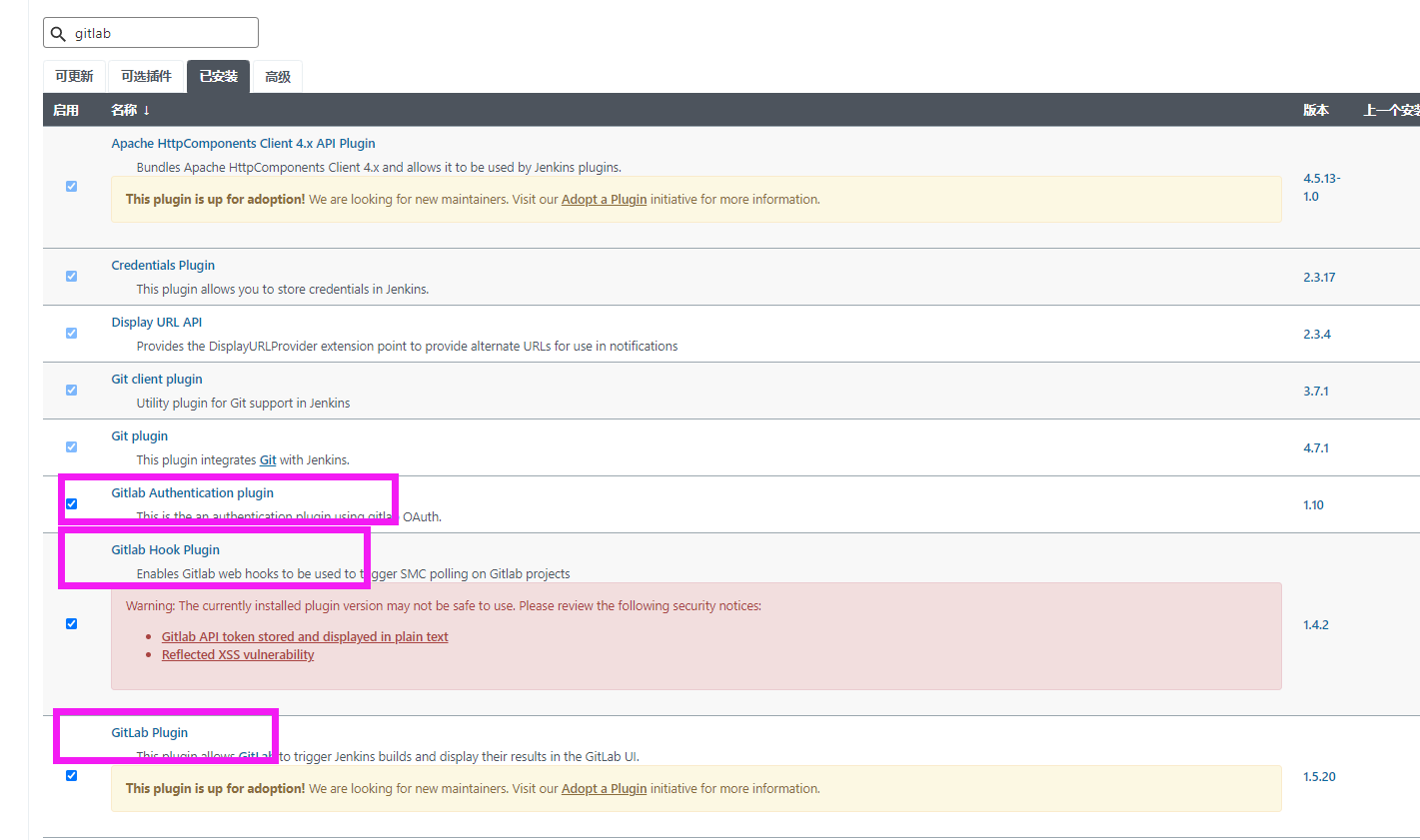
Task: Disable the Gitlab Authentication plugin checkbox
Action: pos(71,504)
